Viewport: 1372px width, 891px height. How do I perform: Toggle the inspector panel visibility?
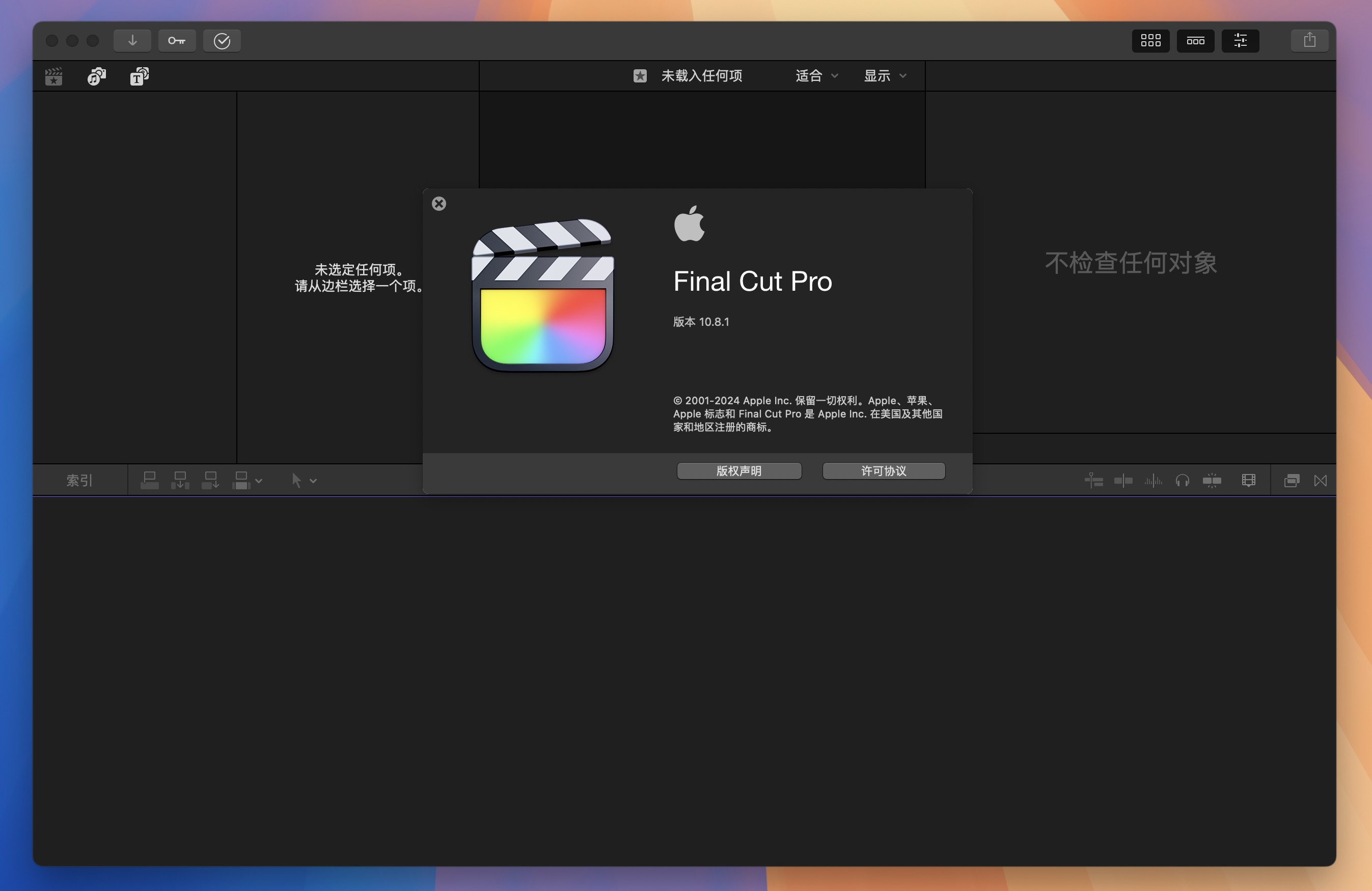tap(1240, 40)
